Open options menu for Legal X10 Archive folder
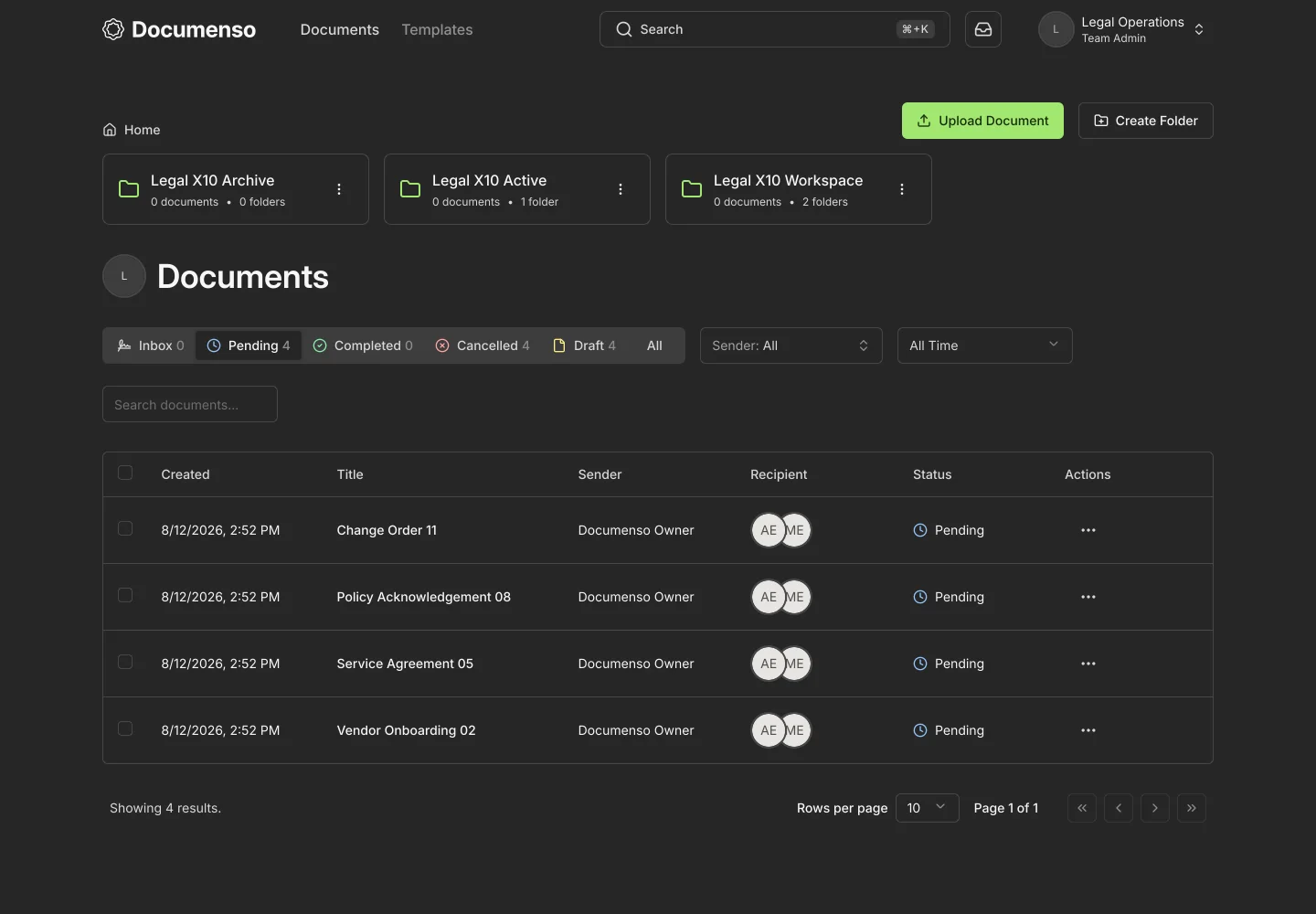1316x914 pixels. [339, 189]
